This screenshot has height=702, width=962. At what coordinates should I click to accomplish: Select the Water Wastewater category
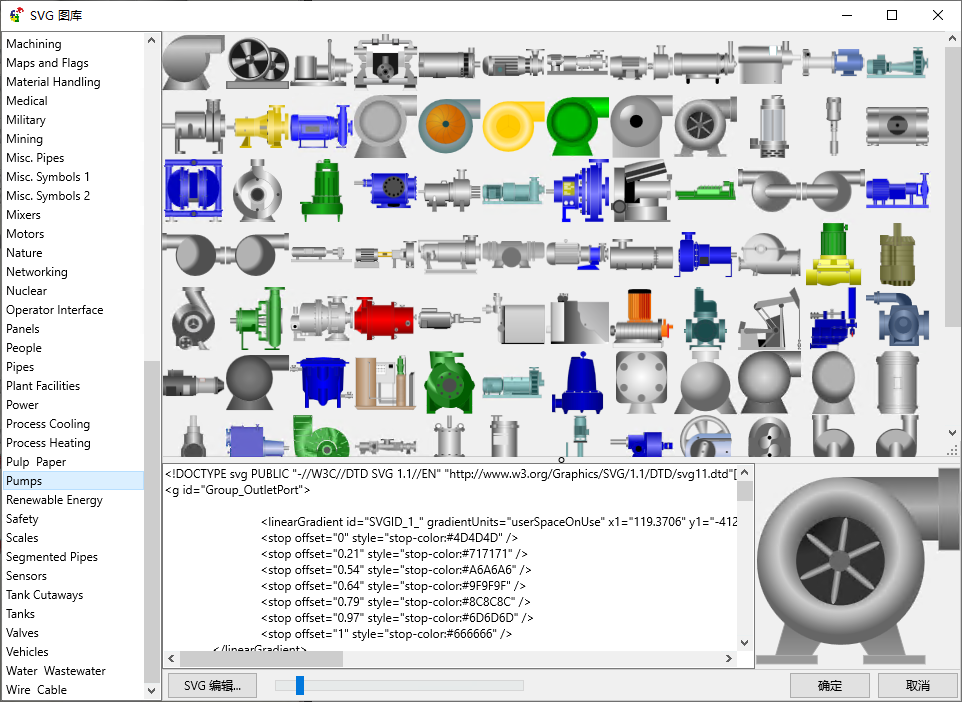(56, 672)
